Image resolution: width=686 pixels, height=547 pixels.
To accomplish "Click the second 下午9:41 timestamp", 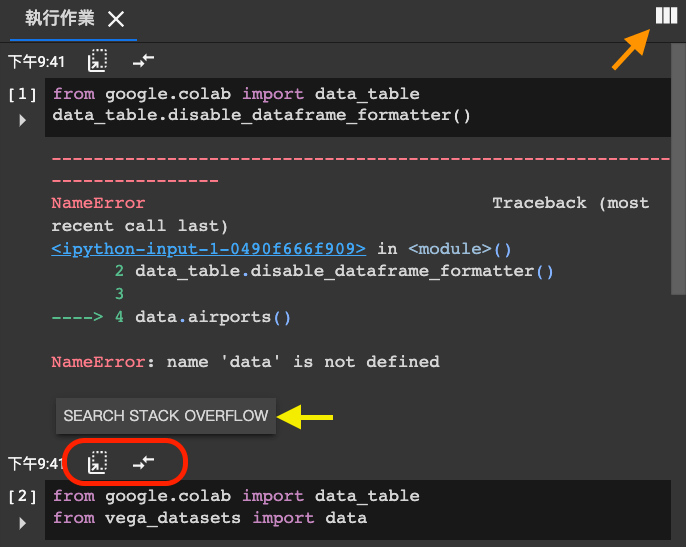I will [x=37, y=464].
